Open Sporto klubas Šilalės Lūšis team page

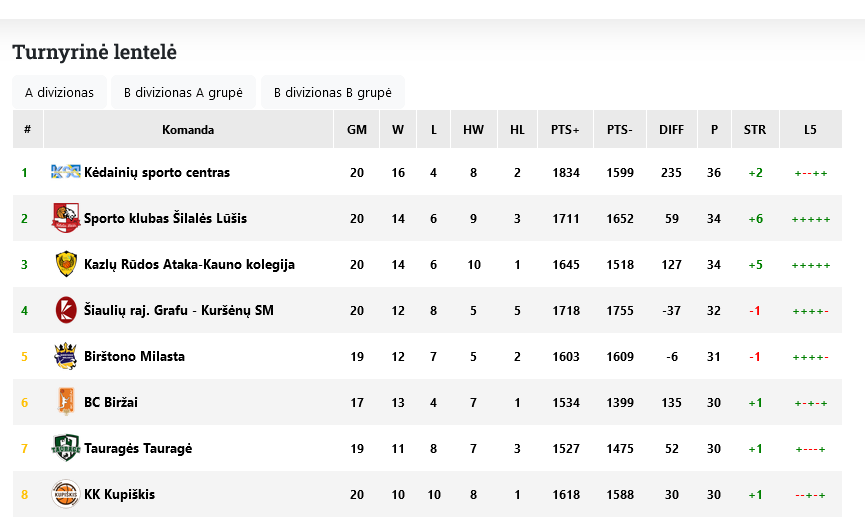[165, 218]
